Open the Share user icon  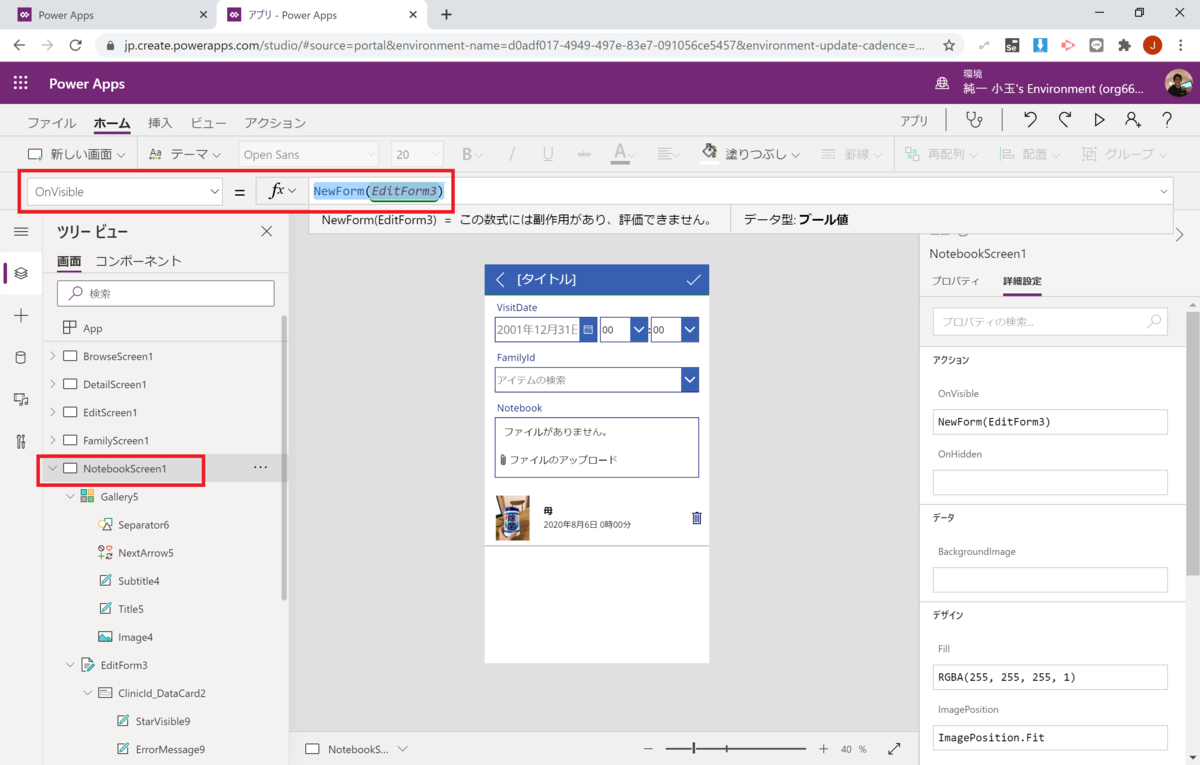pos(1133,120)
